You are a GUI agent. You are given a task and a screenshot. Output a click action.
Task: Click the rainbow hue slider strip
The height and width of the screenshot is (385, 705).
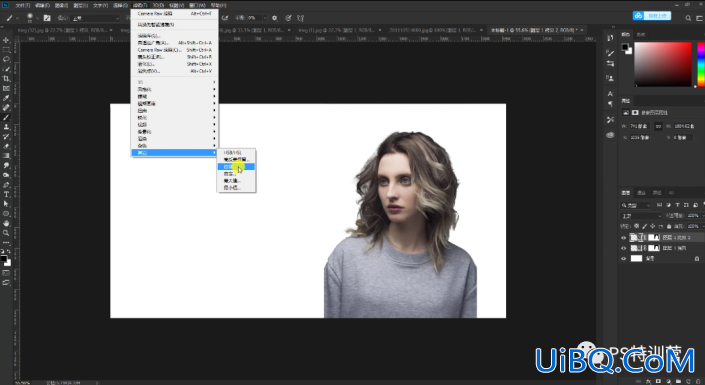[x=701, y=64]
